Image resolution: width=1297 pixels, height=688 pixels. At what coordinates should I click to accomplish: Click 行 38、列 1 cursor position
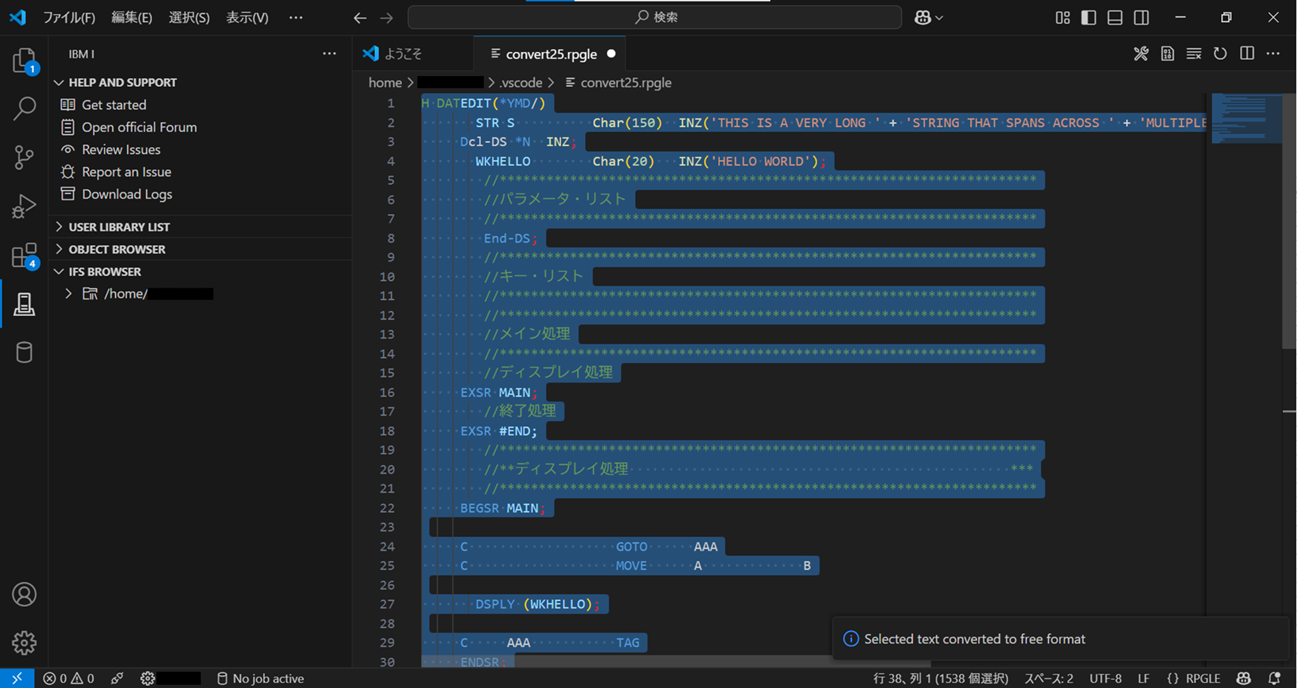(941, 678)
